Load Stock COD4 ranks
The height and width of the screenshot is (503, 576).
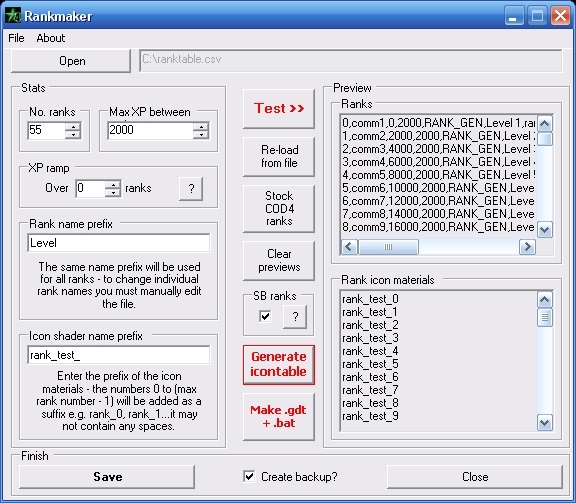(x=279, y=208)
